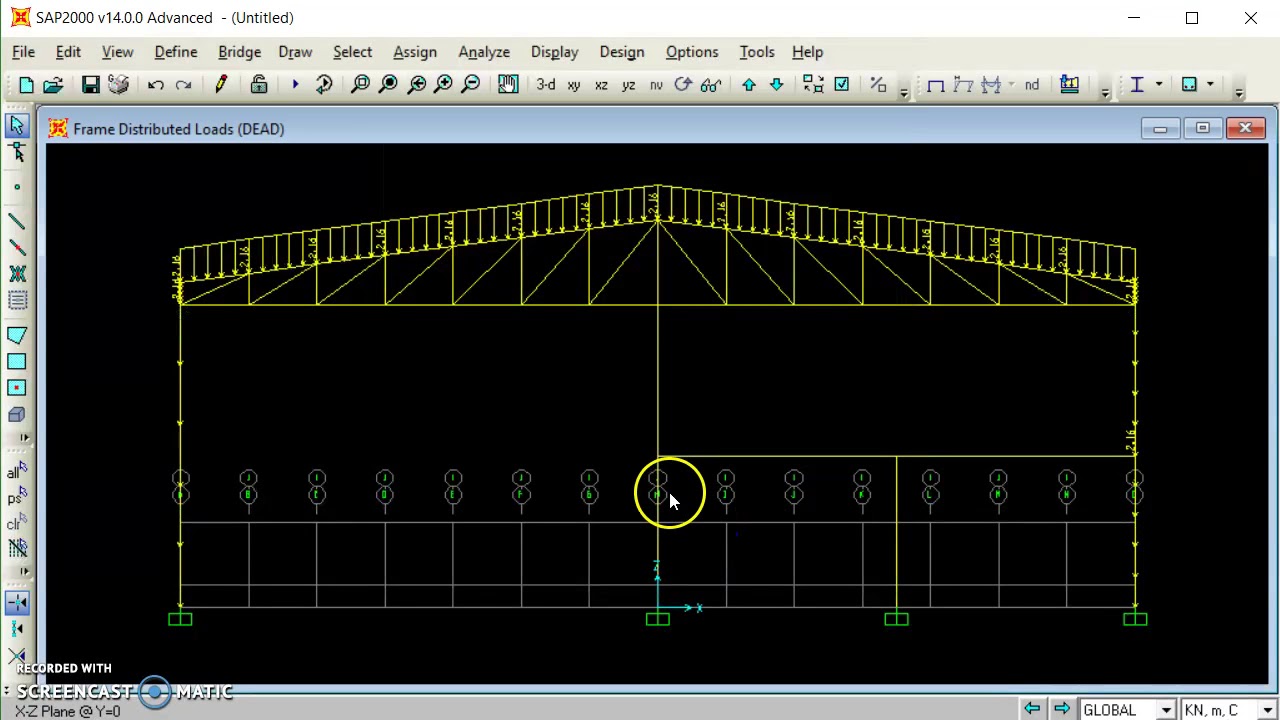Save the model with floppy disk icon
Screen dimensions: 1280x720
[90, 85]
